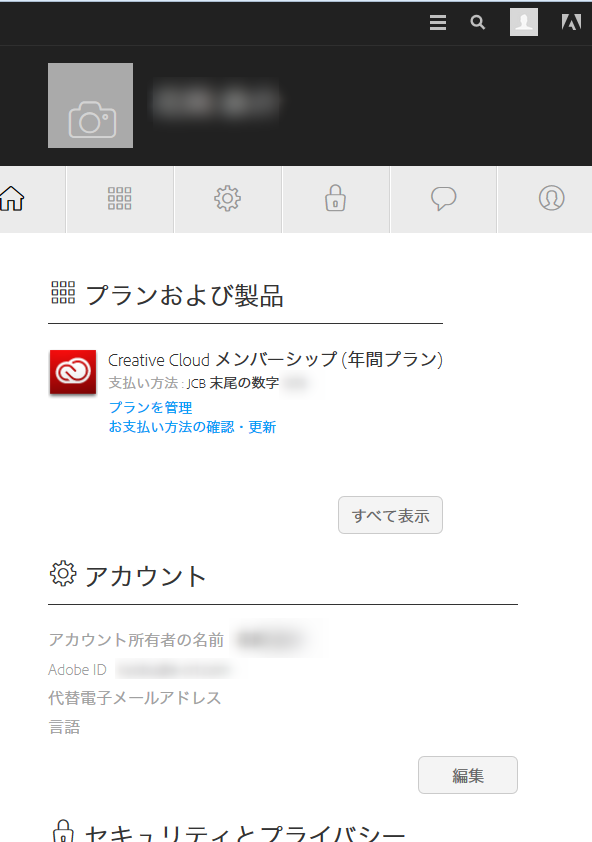The height and width of the screenshot is (842, 592).
Task: Switch to the account gear tab
Action: tap(227, 199)
